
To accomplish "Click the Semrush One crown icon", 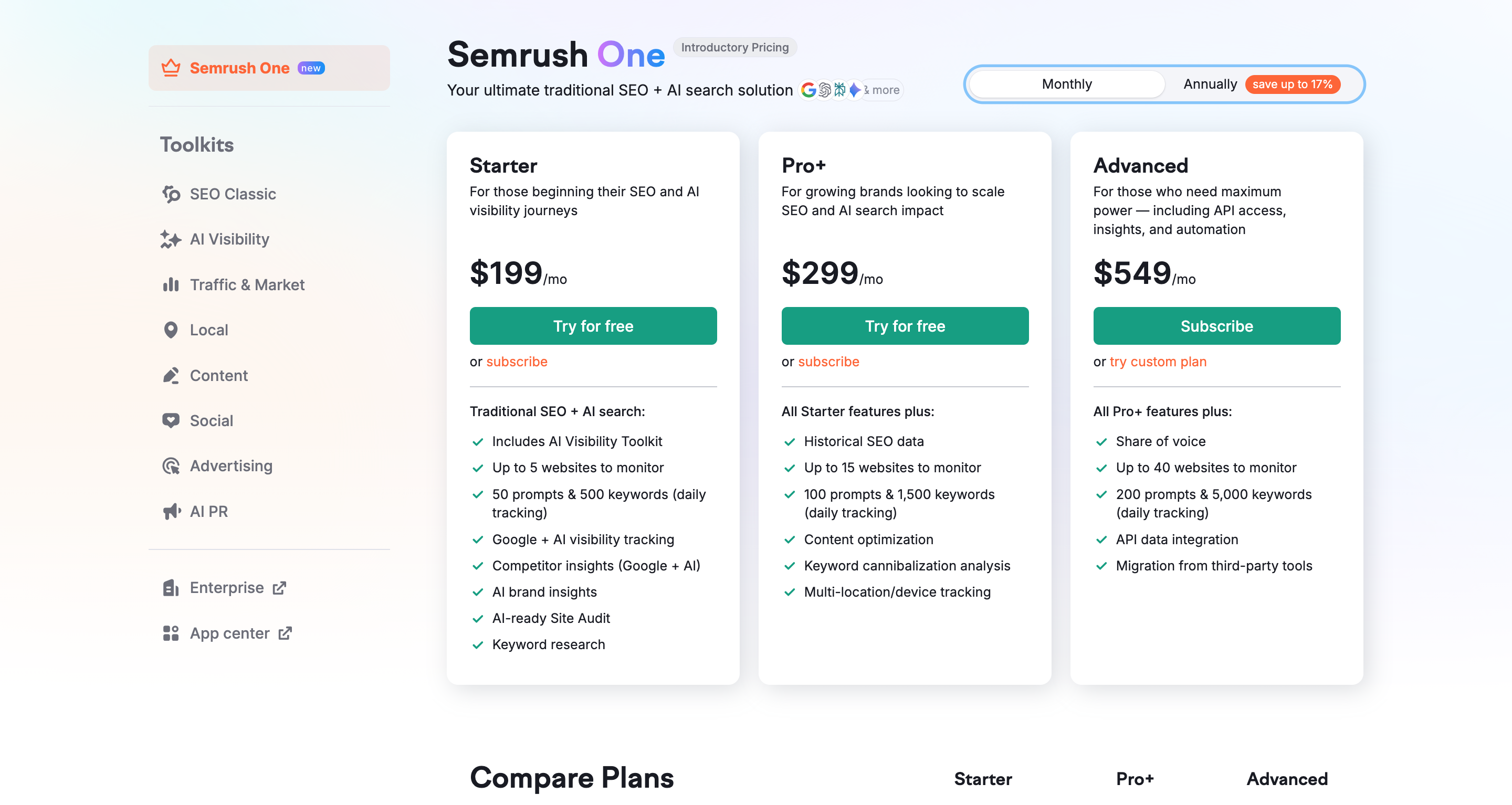I will point(171,68).
